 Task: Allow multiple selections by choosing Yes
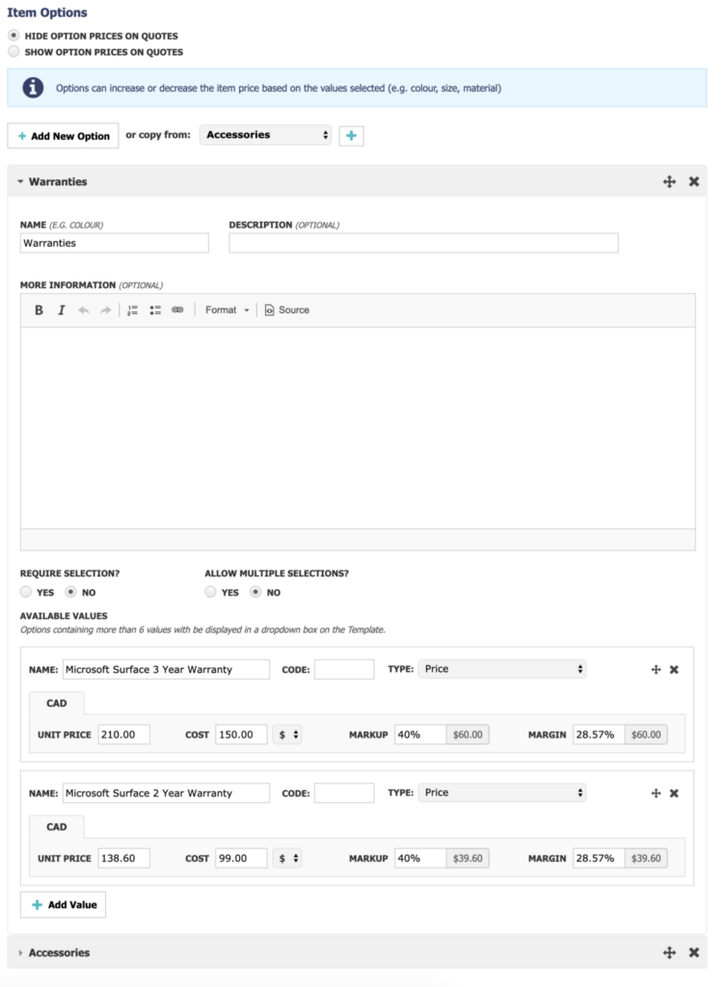(211, 592)
